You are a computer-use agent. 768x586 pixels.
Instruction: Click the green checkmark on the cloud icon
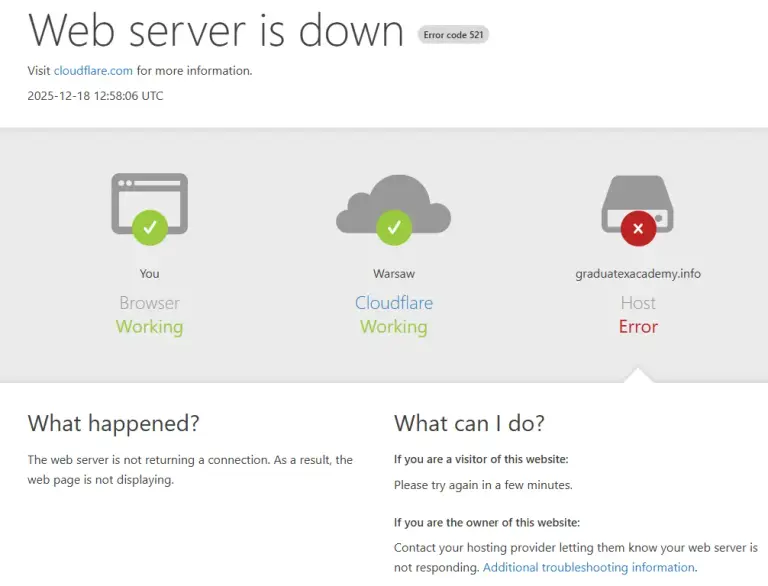coord(394,227)
